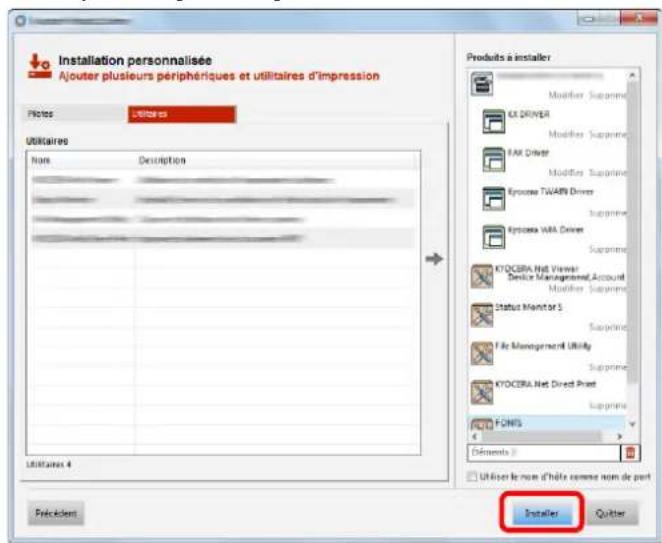Click Supprimer under the printer device entry

608,95
